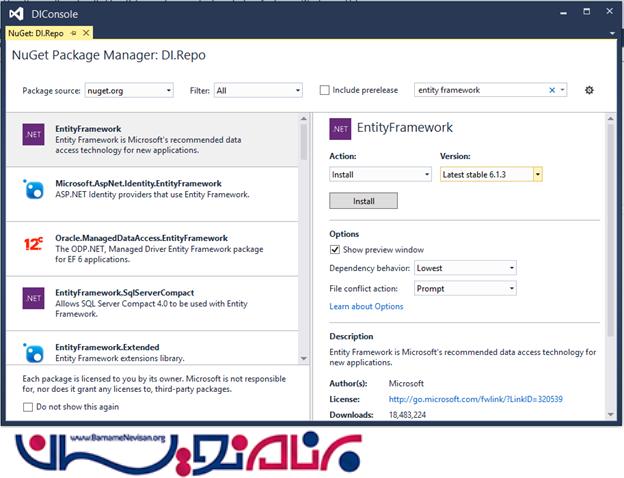The height and width of the screenshot is (478, 624).
Task: Click Microsoft.AspNet.Identity.EntityFramework package icon
Action: [x=34, y=190]
